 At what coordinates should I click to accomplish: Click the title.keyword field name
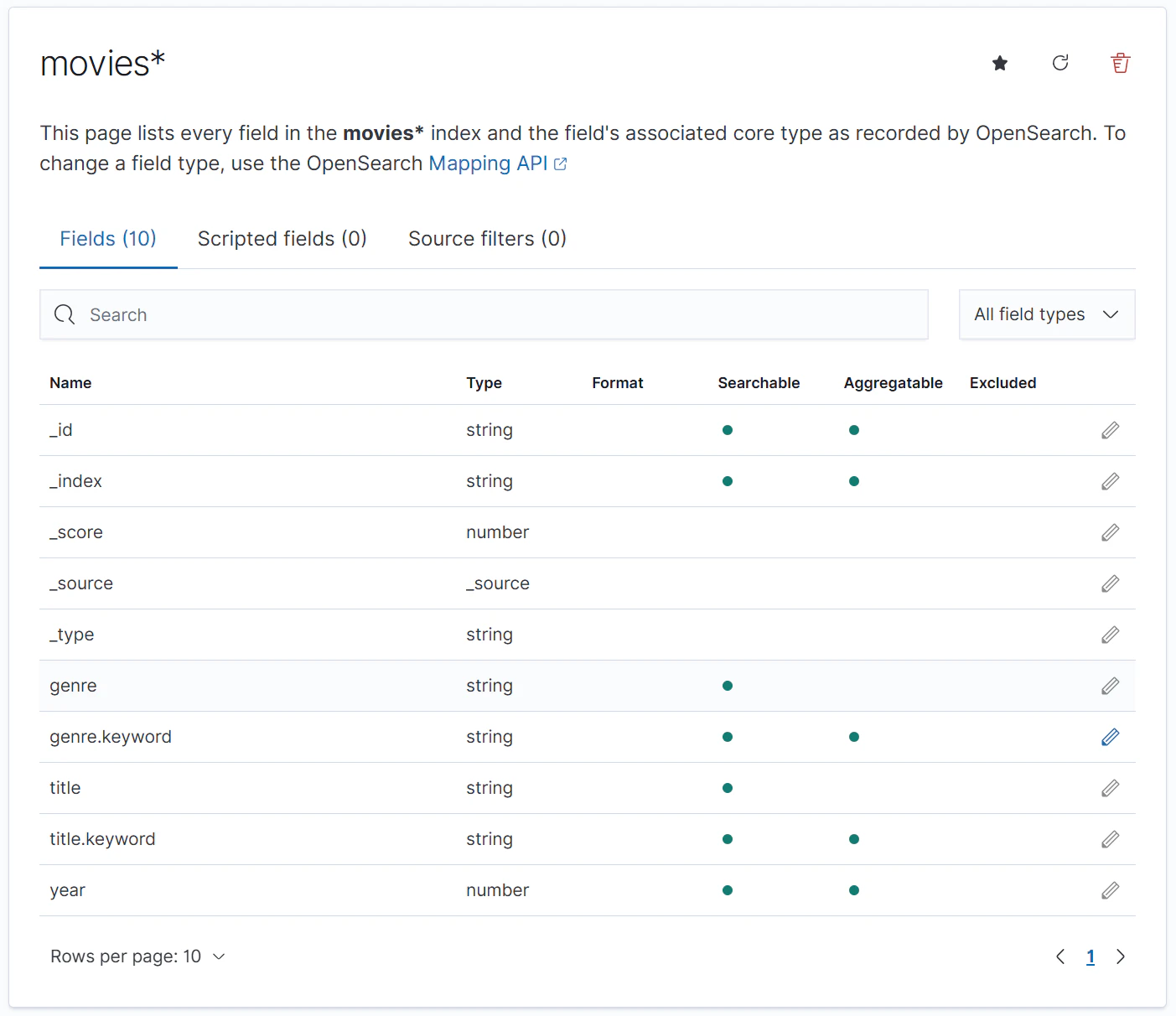click(x=102, y=839)
